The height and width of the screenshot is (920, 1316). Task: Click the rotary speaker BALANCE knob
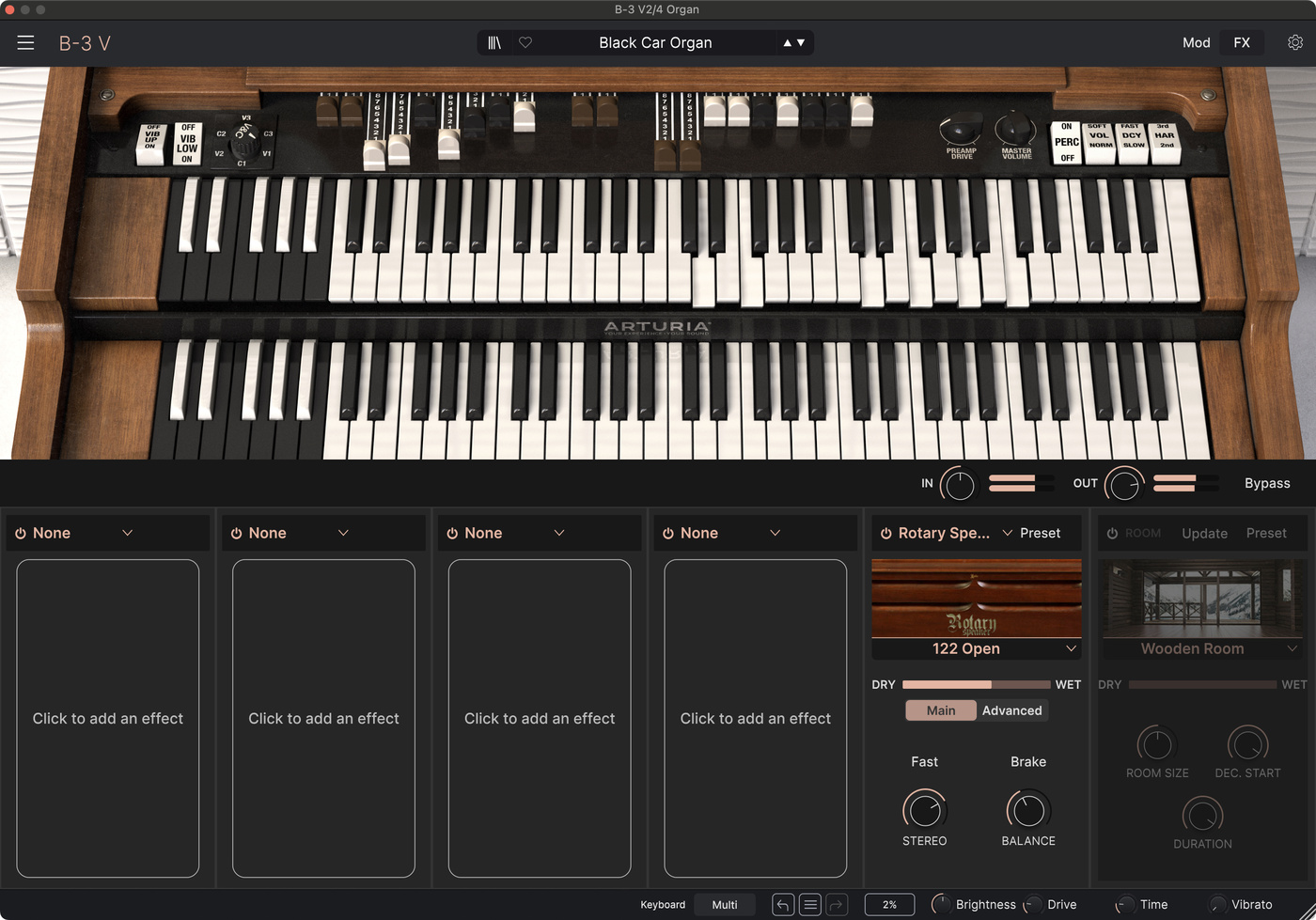pos(1028,810)
